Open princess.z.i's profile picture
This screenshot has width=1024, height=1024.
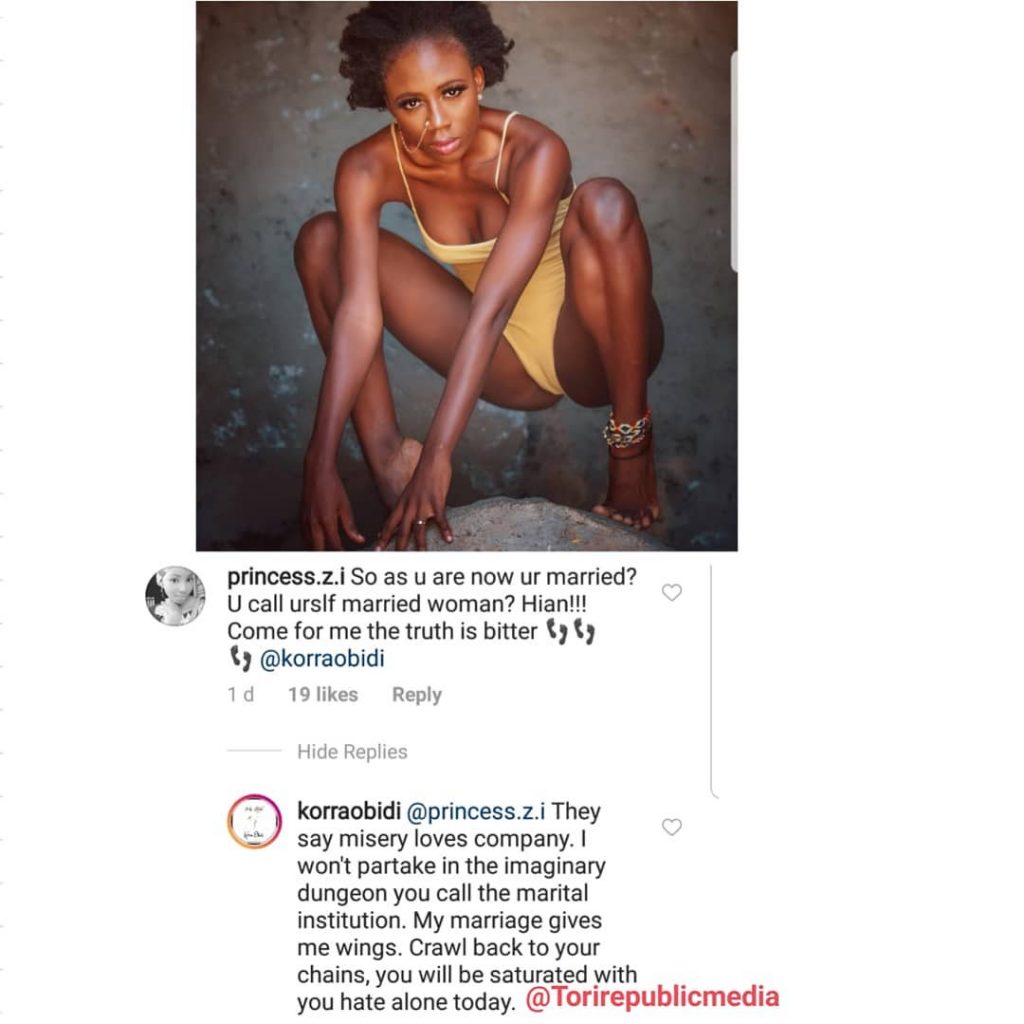175,596
